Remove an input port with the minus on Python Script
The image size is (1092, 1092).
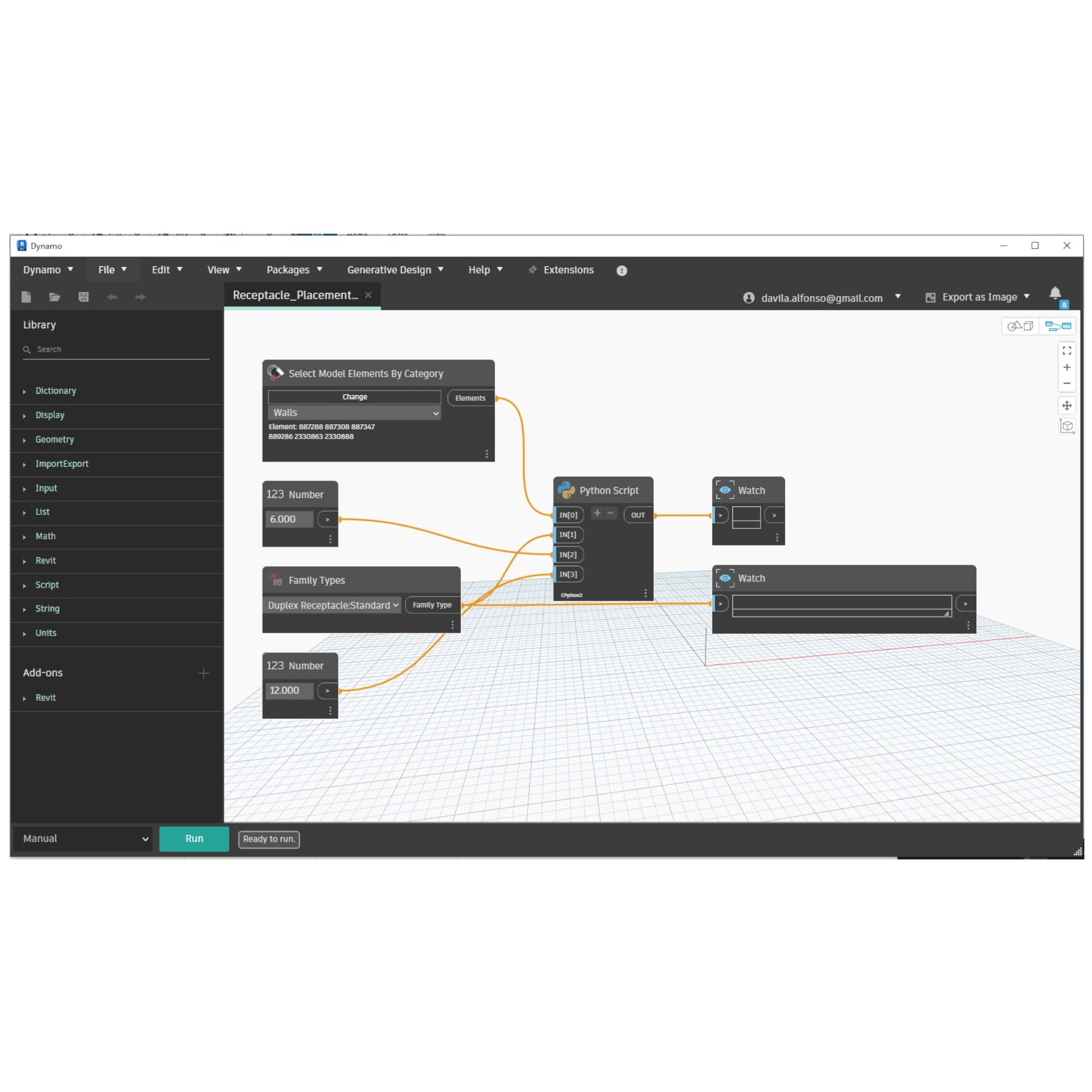click(x=610, y=513)
